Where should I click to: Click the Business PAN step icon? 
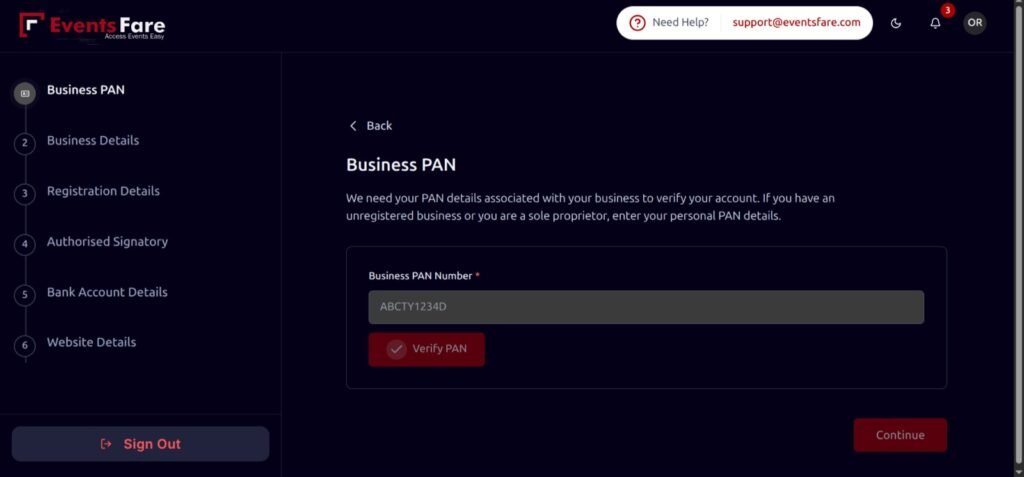(x=25, y=93)
